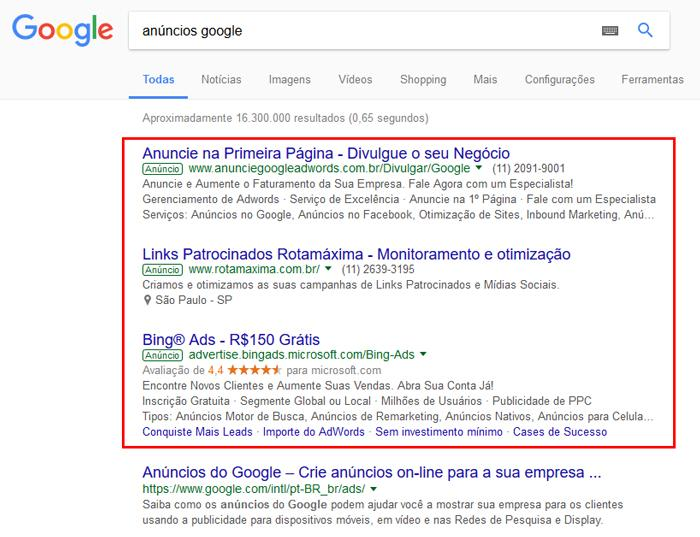Screen dimensions: 700x537
Task: Click phone number (11) 2639-3195
Action: pyautogui.click(x=378, y=269)
